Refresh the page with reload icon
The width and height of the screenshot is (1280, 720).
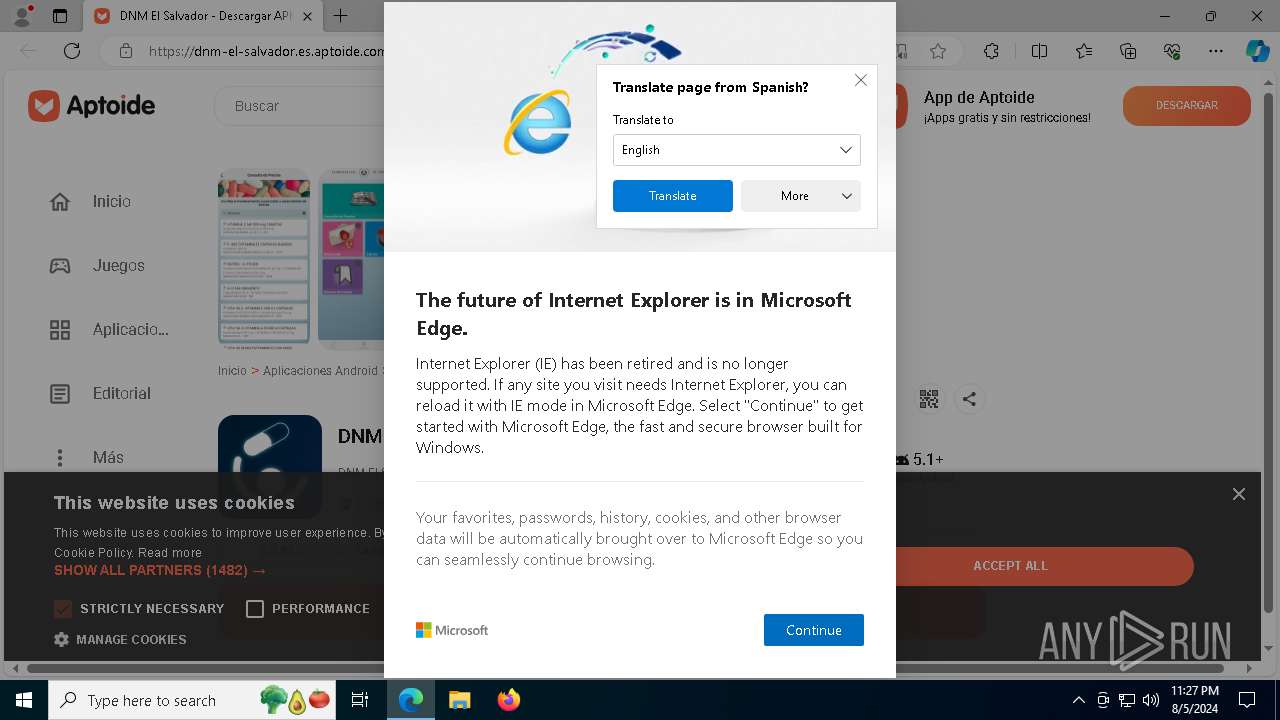[x=72, y=51]
